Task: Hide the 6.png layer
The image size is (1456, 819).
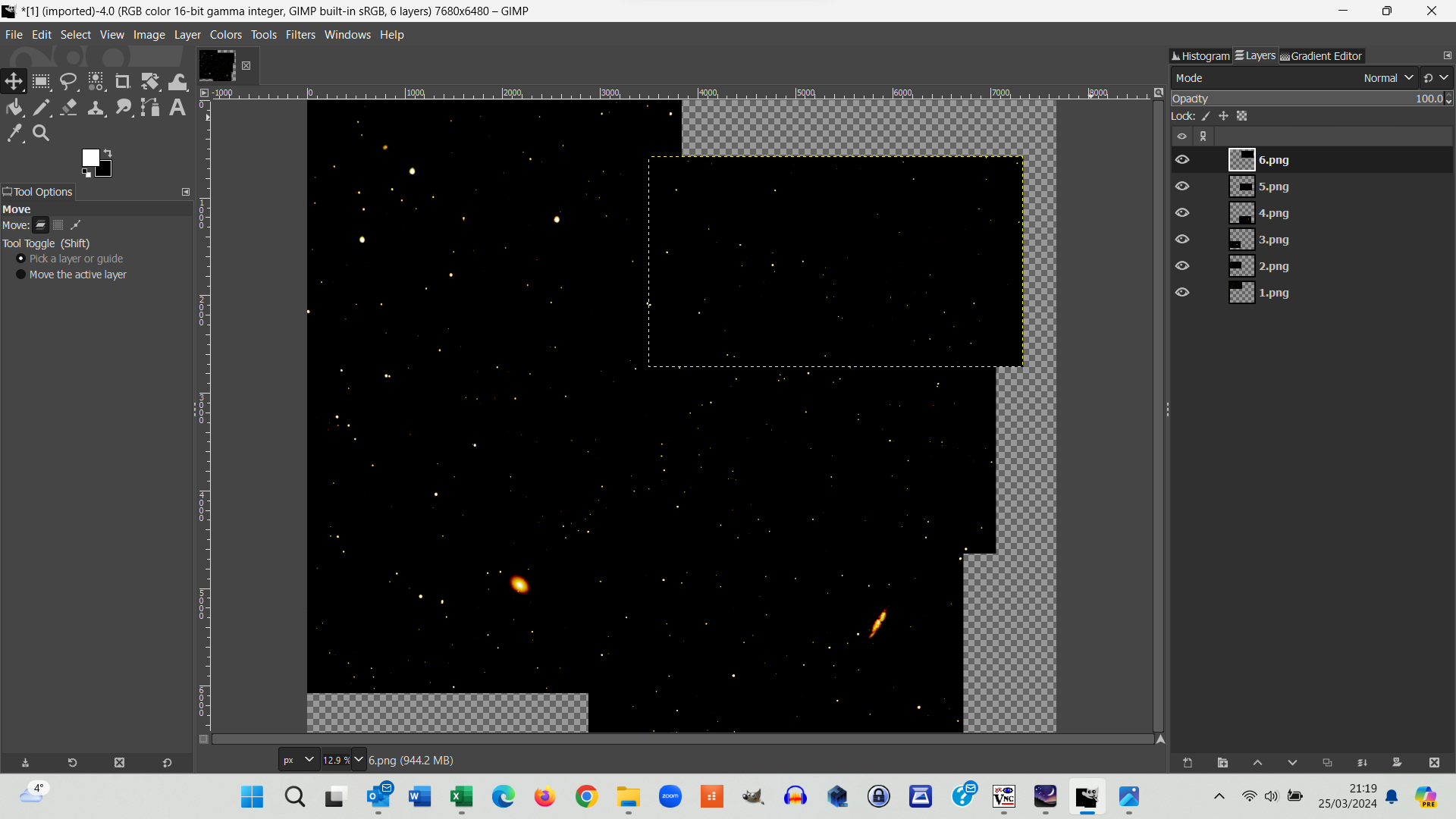Action: pos(1182,160)
